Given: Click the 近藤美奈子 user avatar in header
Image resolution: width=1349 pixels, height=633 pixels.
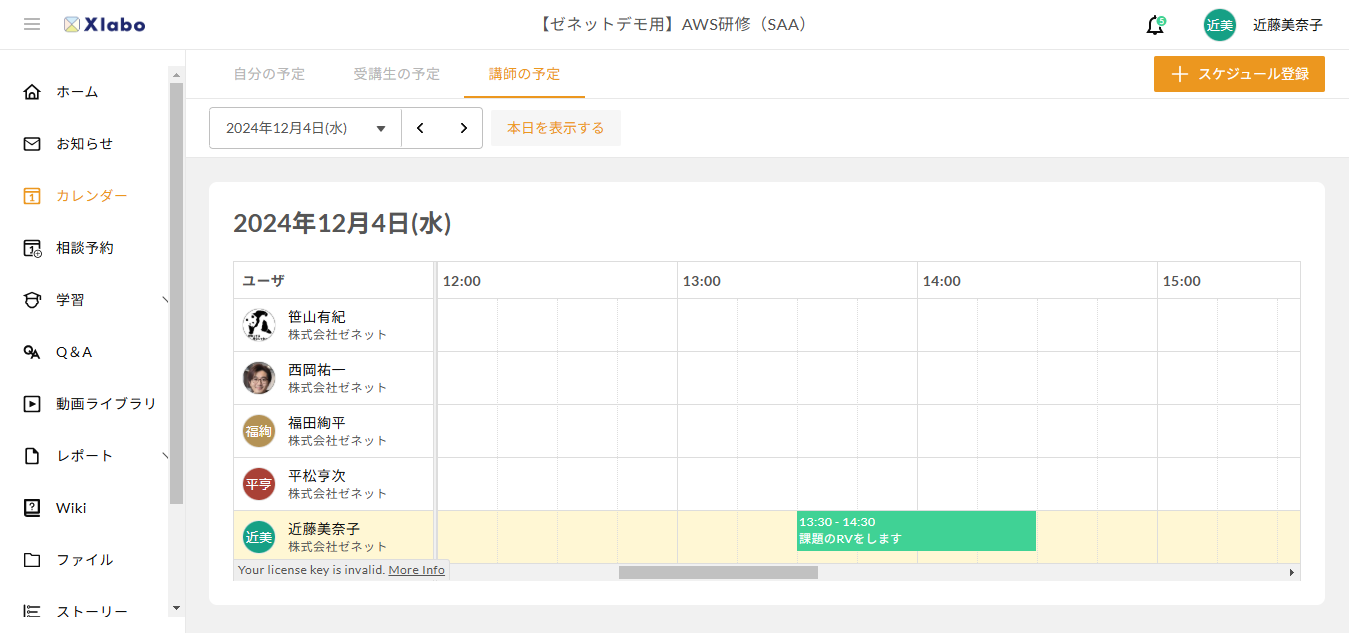Looking at the screenshot, I should click(x=1219, y=25).
